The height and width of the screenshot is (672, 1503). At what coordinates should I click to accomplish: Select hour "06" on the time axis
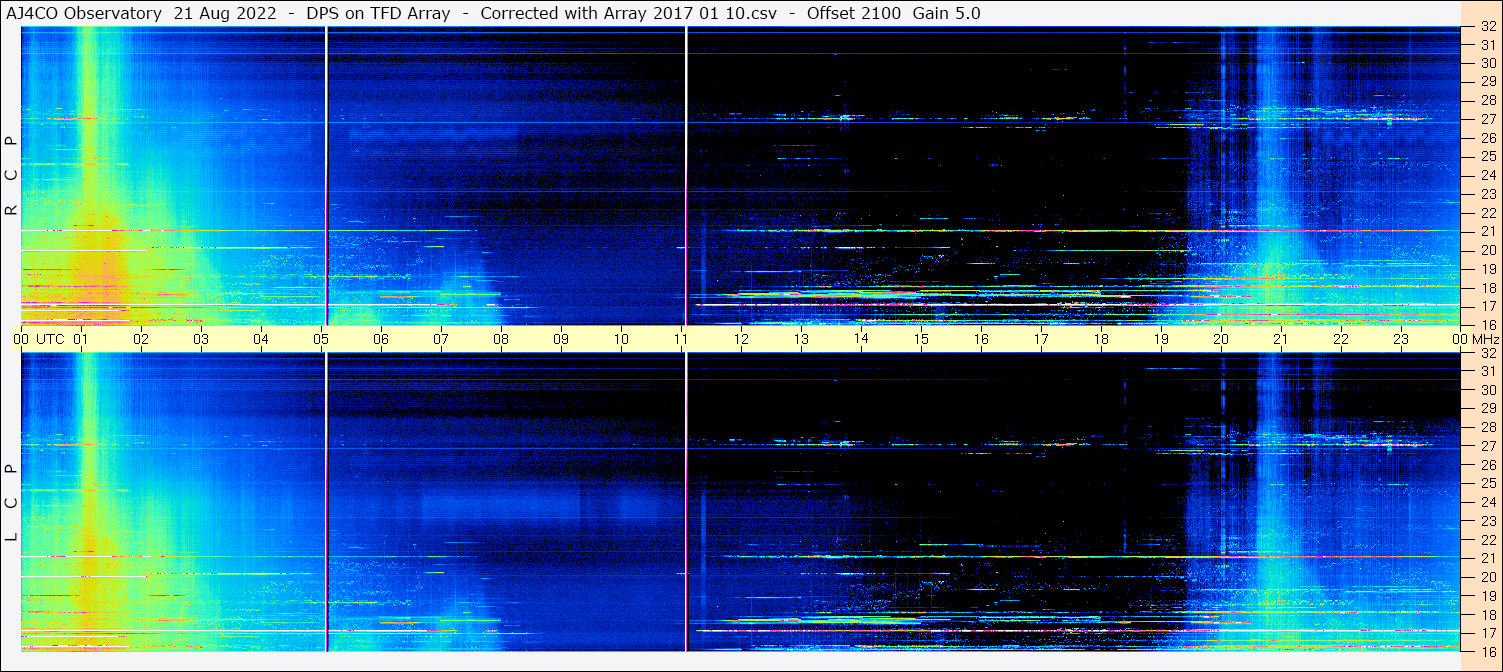(x=381, y=339)
